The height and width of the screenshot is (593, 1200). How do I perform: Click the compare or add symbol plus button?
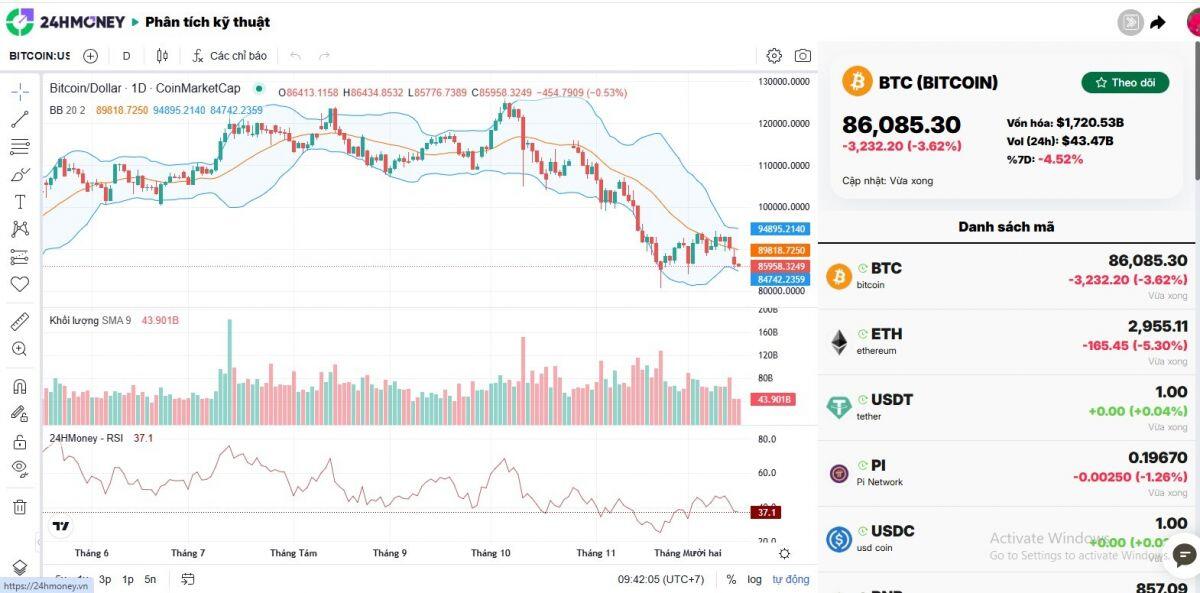[x=90, y=56]
